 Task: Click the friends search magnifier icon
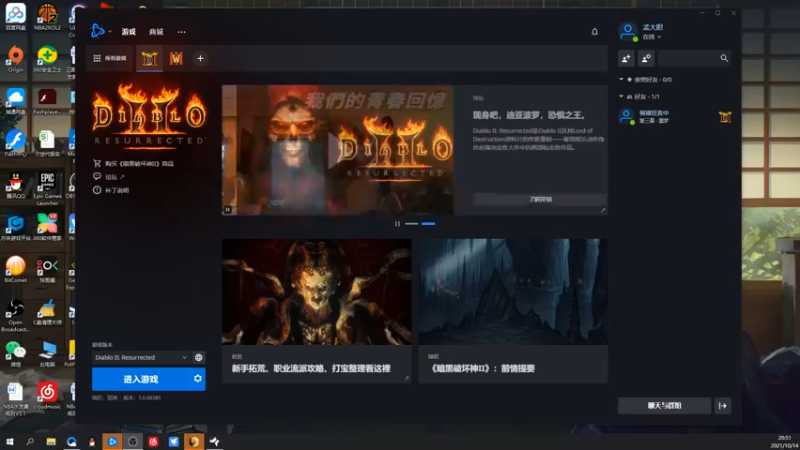pos(724,59)
